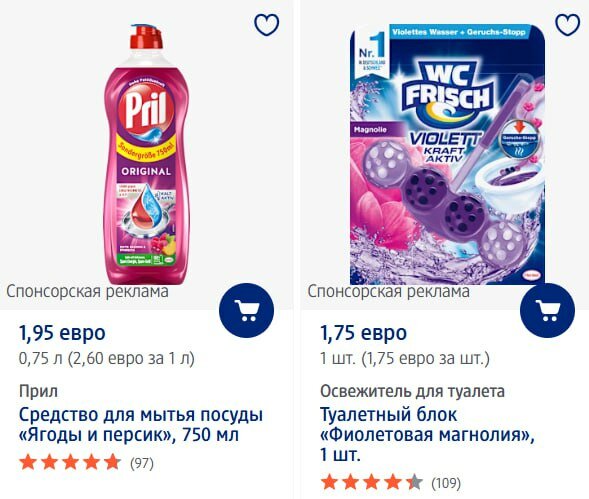Click the Прил brand name

[38, 391]
